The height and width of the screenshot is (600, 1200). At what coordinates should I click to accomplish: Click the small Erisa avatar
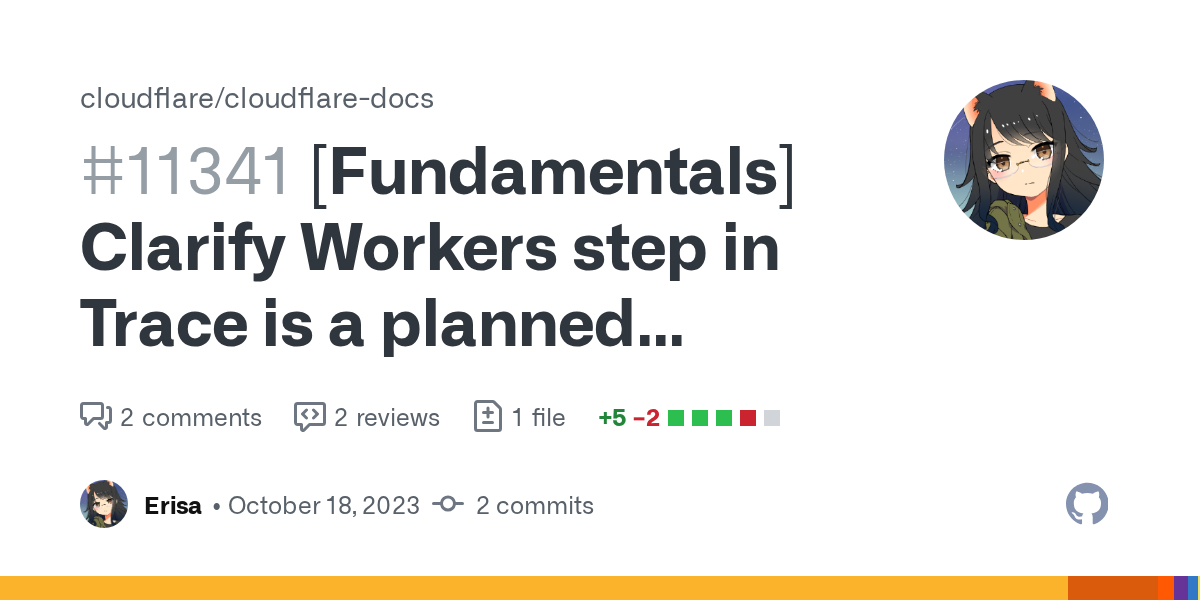point(104,504)
